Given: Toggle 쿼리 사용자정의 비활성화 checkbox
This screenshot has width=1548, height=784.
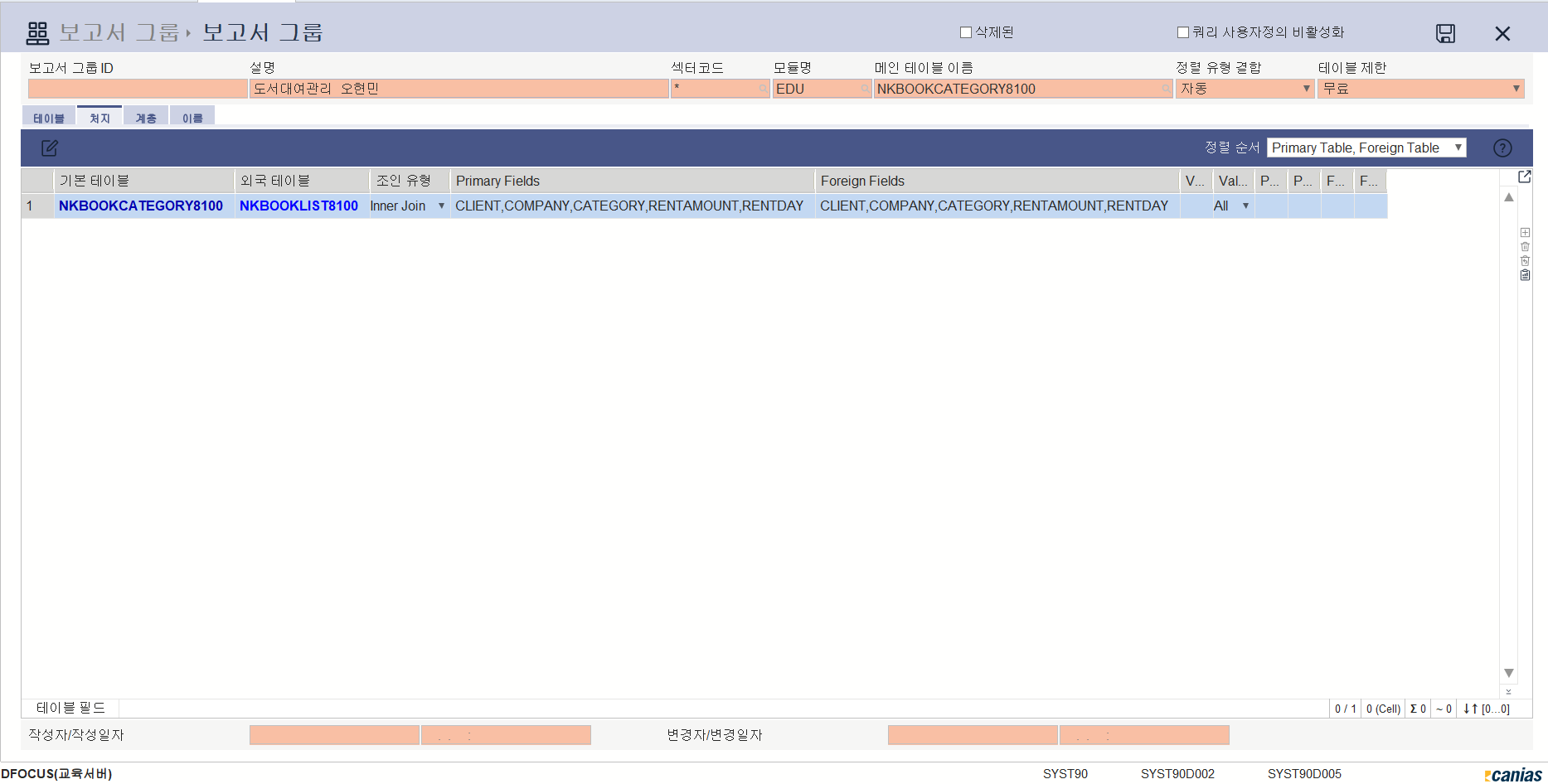Looking at the screenshot, I should [x=1183, y=32].
